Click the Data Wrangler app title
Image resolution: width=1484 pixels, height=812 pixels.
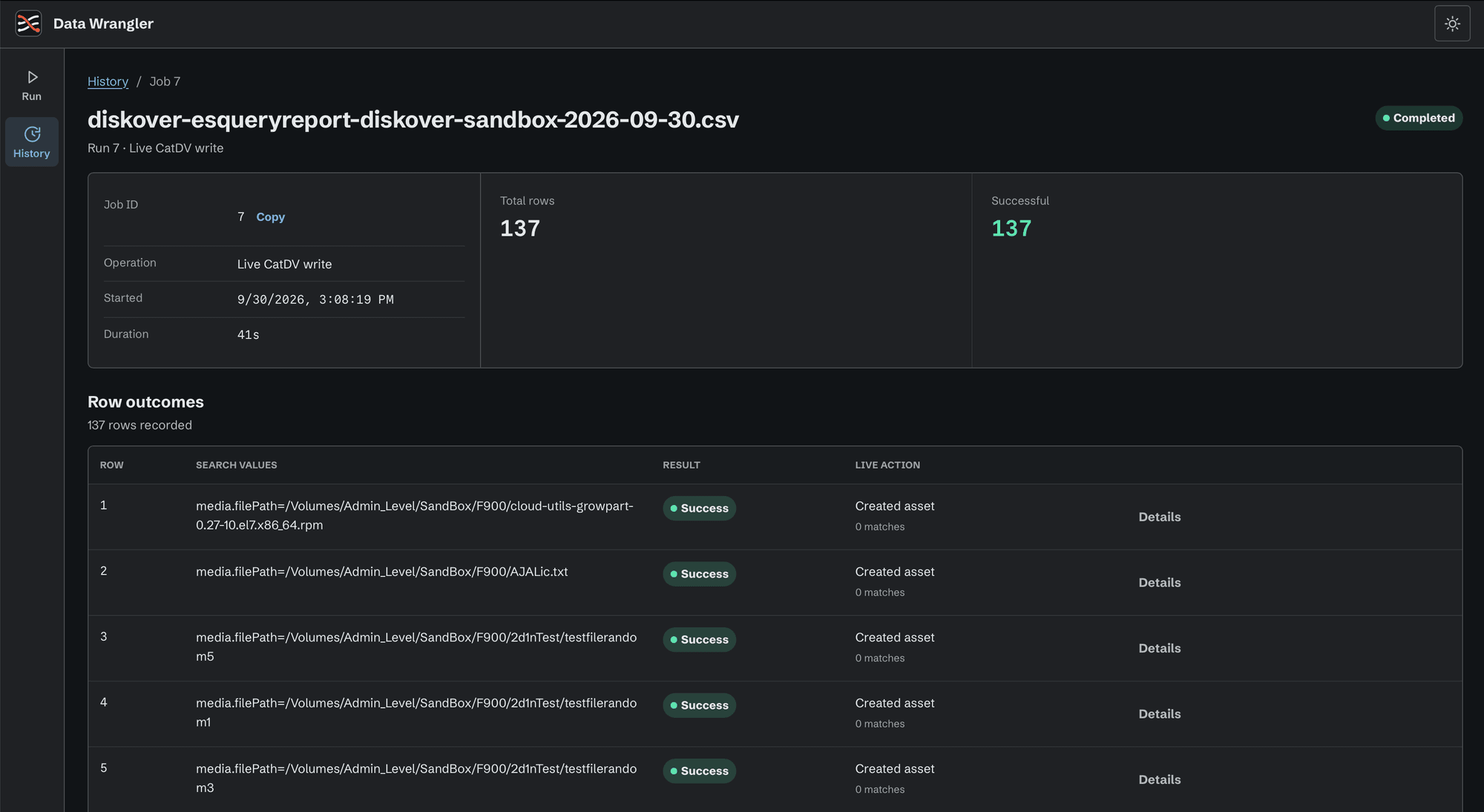(103, 24)
